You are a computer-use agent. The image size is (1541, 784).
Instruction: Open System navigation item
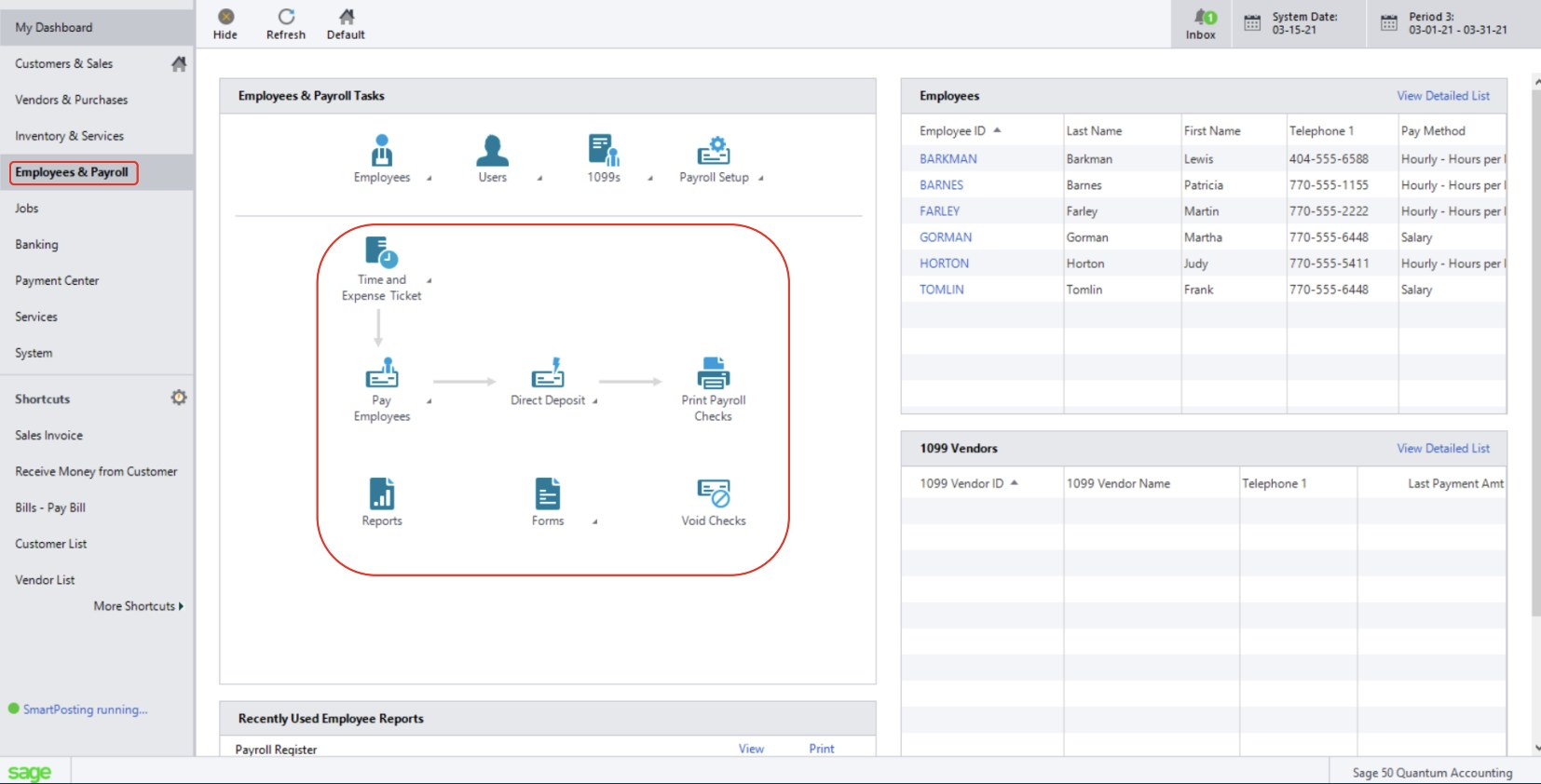pos(34,353)
